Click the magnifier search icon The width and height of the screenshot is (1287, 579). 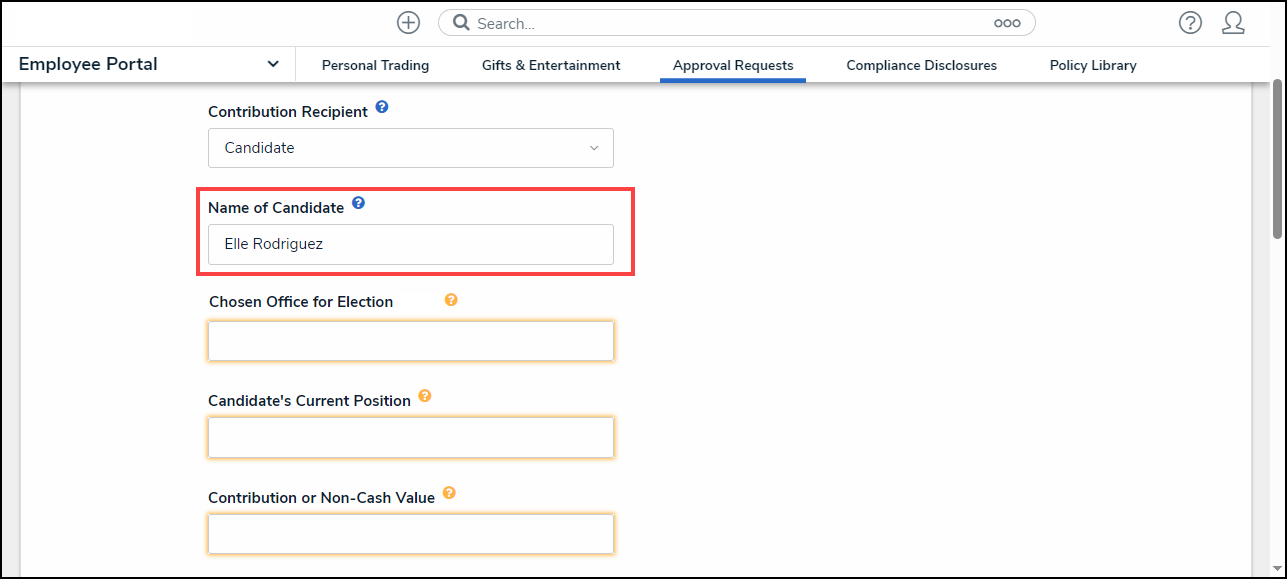point(461,23)
